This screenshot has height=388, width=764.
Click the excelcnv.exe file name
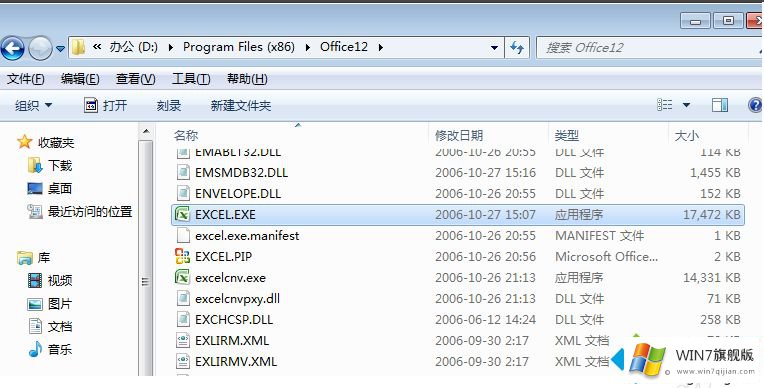point(230,278)
